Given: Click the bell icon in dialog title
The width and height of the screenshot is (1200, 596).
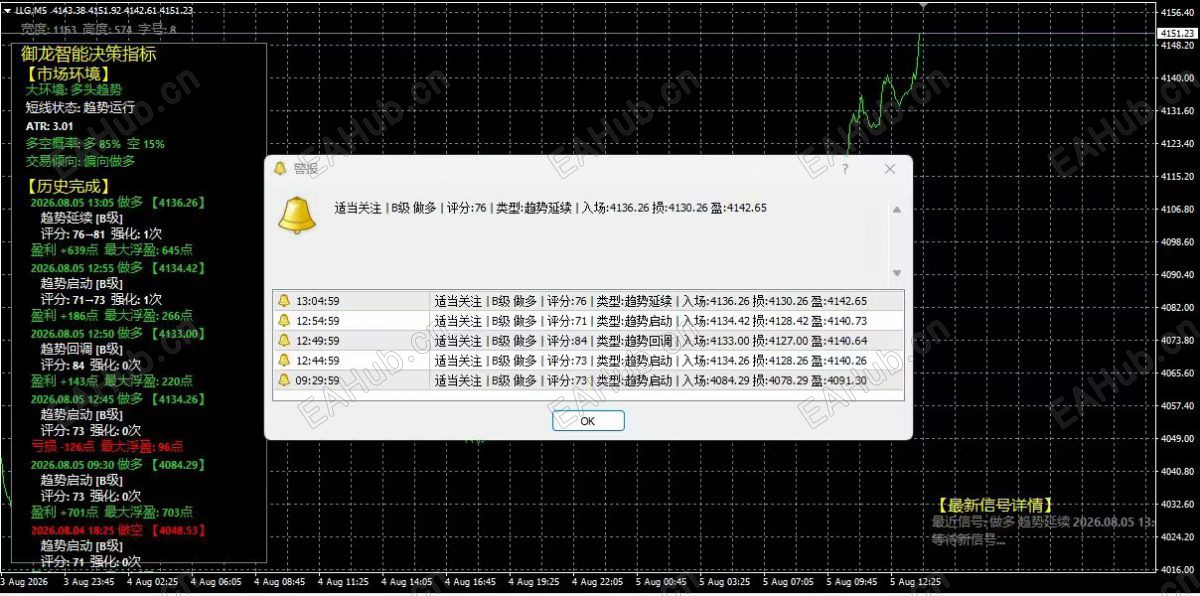Looking at the screenshot, I should pos(280,169).
